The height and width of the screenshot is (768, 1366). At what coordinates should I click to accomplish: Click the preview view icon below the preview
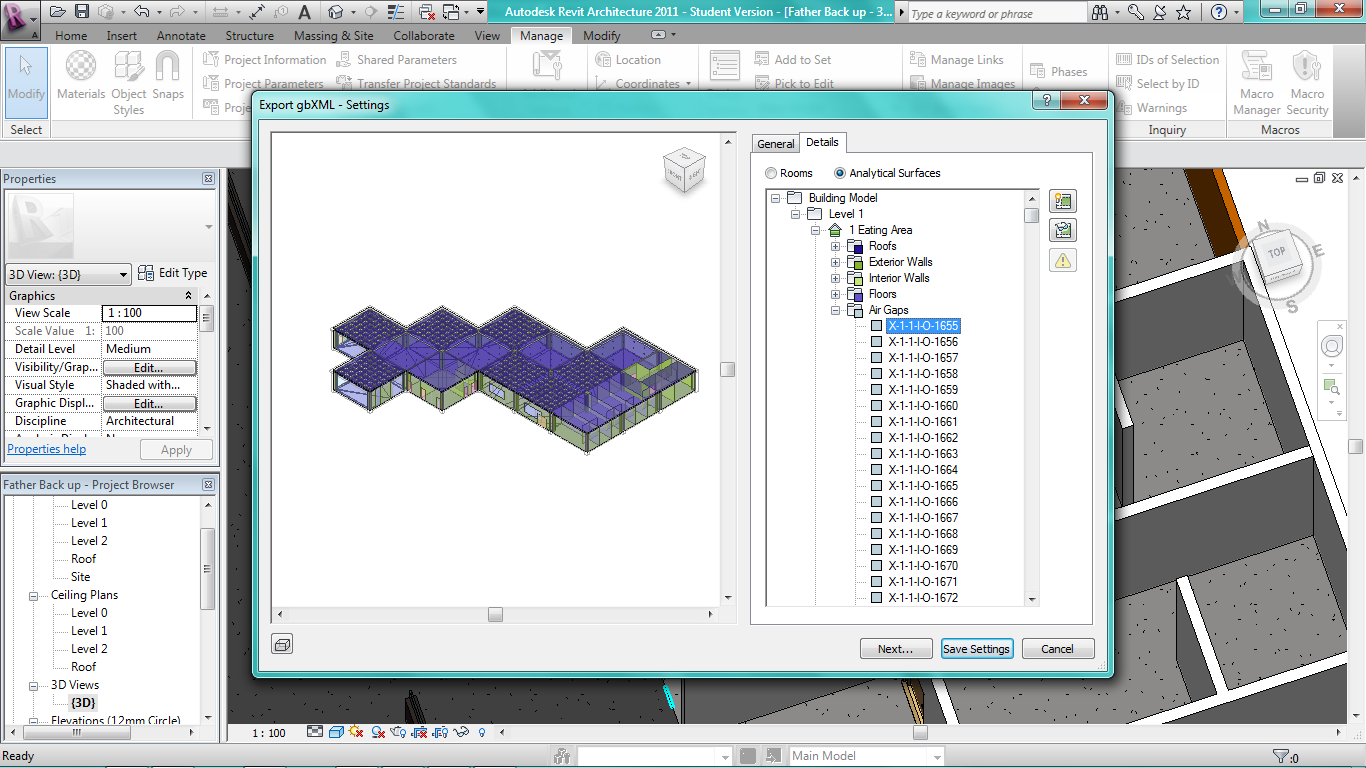(x=282, y=645)
